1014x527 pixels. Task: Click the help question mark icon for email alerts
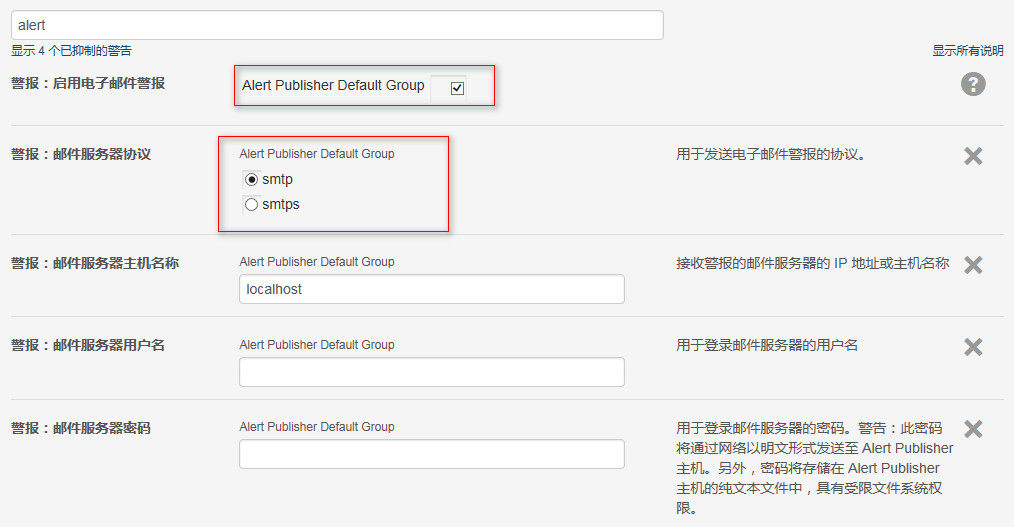973,84
